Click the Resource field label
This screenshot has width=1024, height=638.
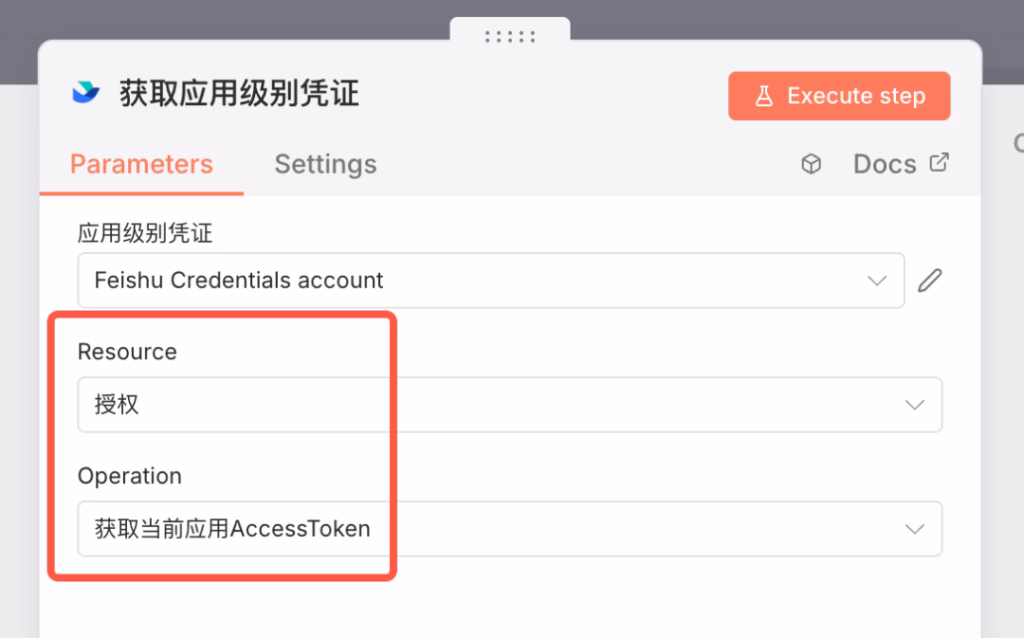point(127,352)
